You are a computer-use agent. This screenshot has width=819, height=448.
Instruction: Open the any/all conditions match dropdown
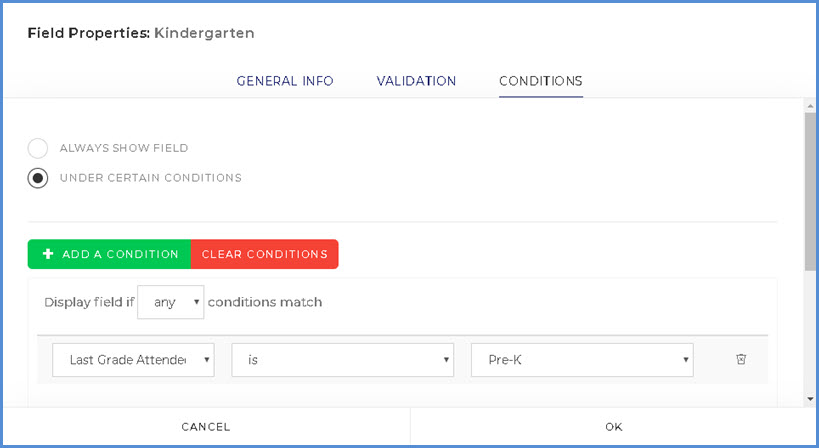pyautogui.click(x=170, y=302)
